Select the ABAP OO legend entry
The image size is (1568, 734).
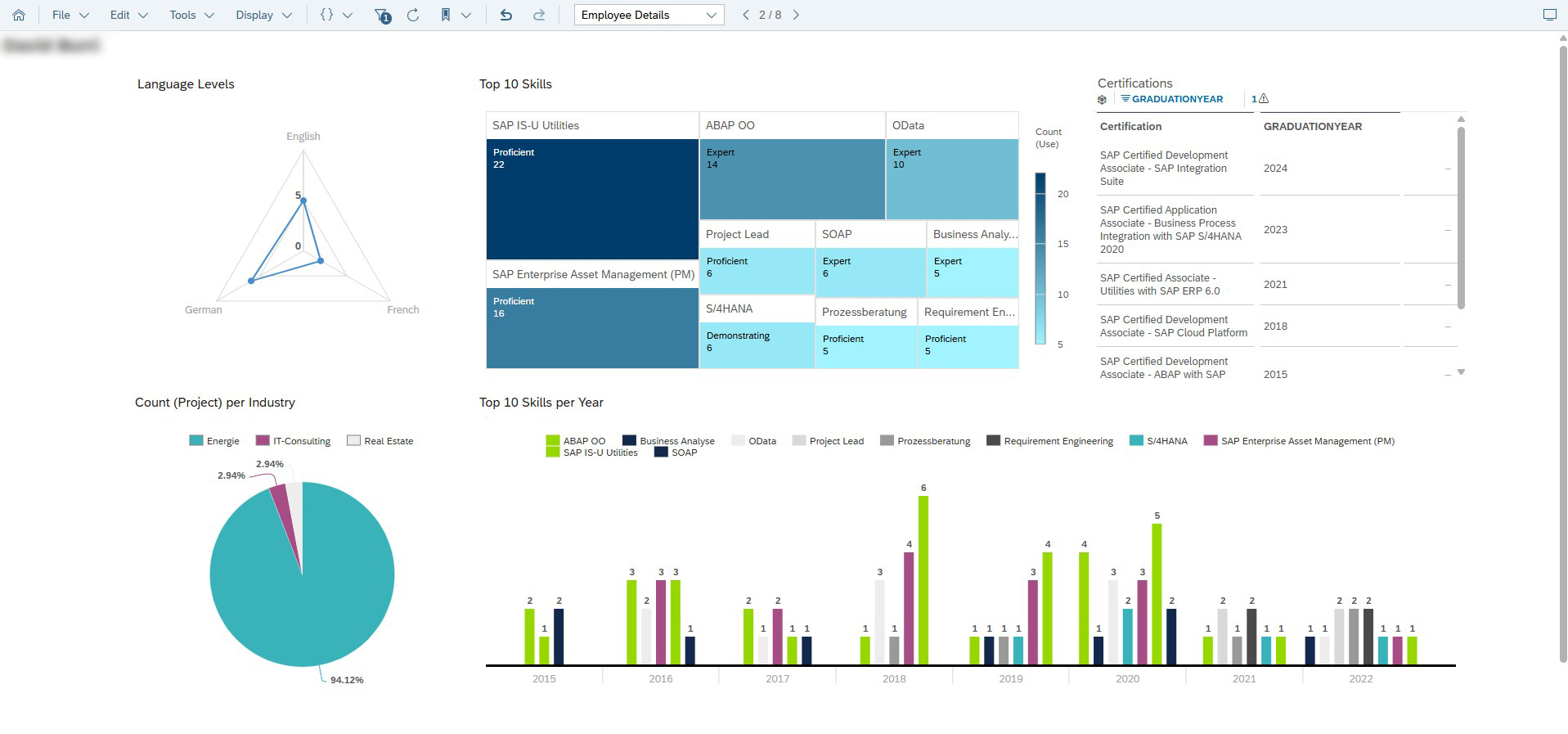576,440
